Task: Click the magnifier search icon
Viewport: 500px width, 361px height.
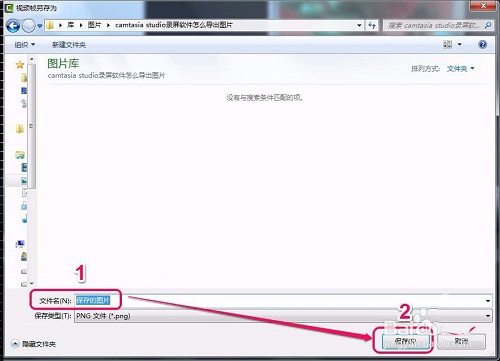Action: (x=488, y=25)
